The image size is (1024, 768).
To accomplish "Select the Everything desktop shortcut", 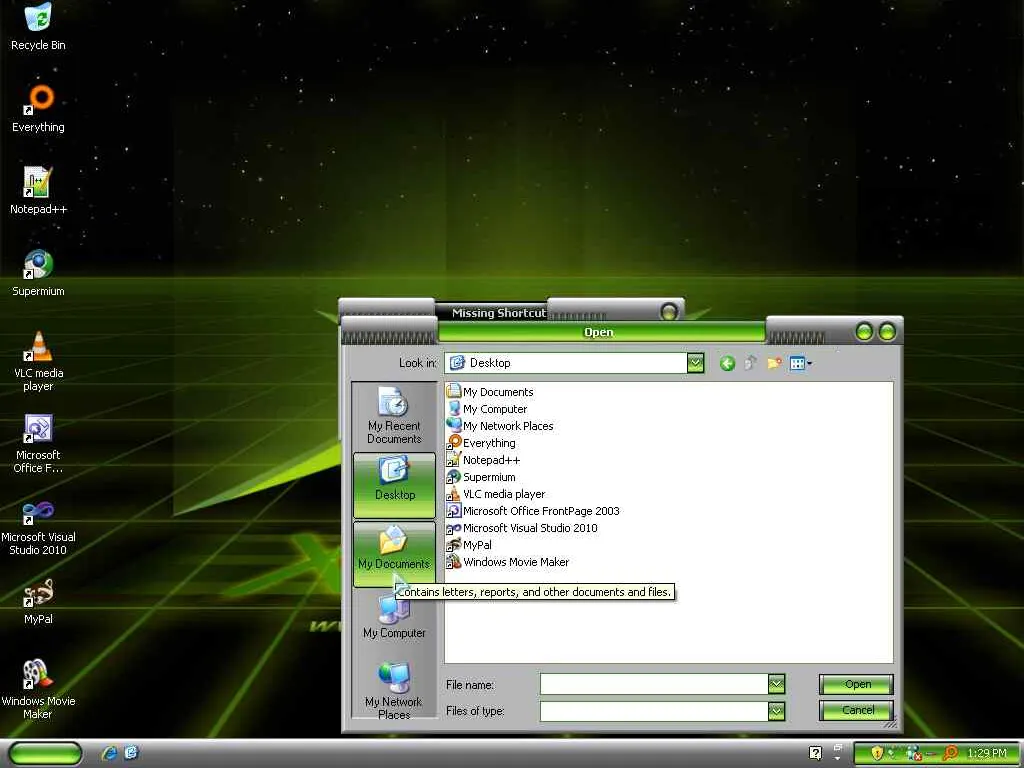I will pos(38,108).
